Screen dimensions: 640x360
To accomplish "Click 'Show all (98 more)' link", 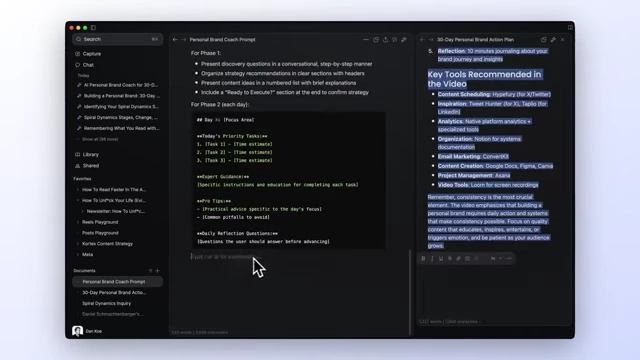I will pyautogui.click(x=100, y=139).
